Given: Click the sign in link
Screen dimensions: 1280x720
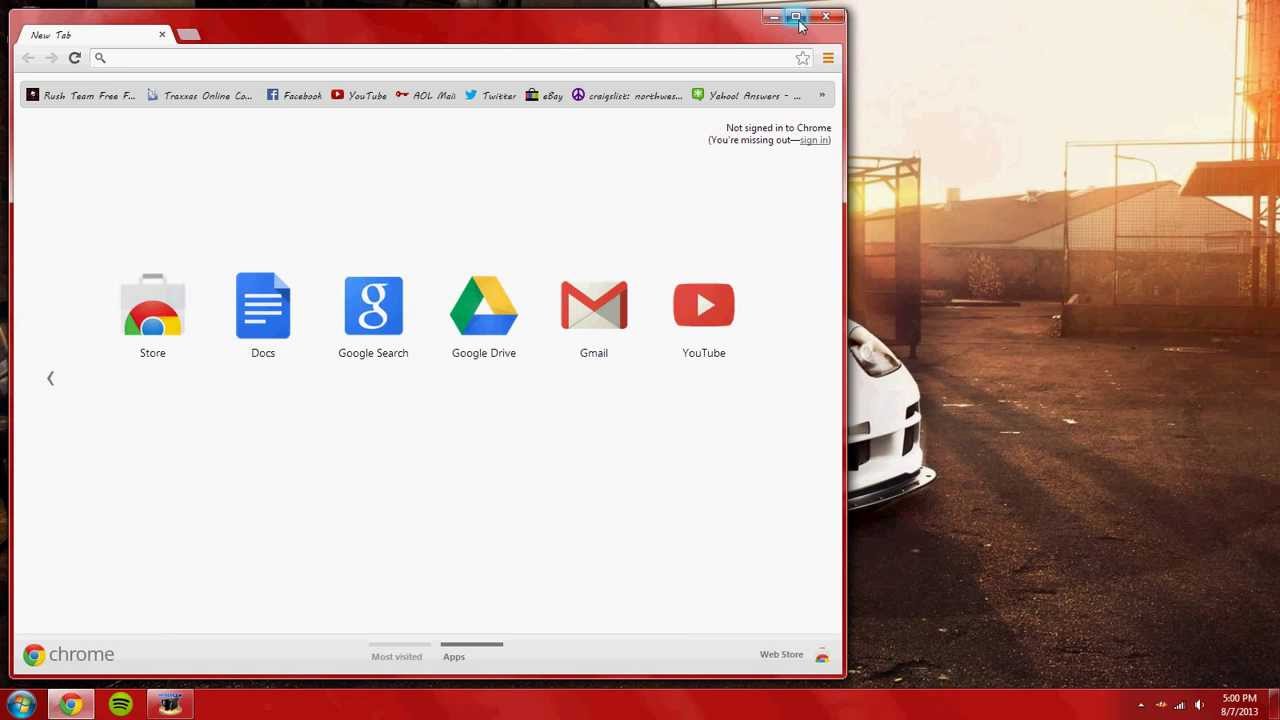Looking at the screenshot, I should [x=814, y=140].
